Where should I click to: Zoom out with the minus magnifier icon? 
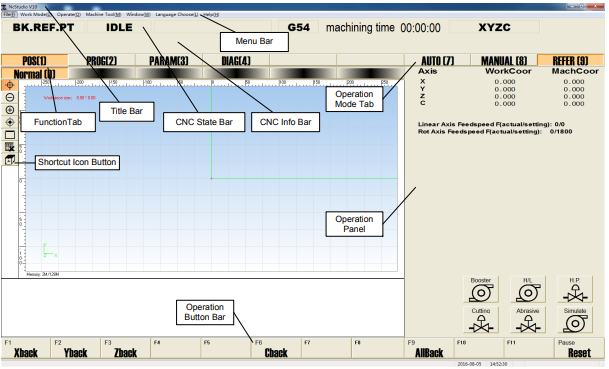pyautogui.click(x=10, y=97)
